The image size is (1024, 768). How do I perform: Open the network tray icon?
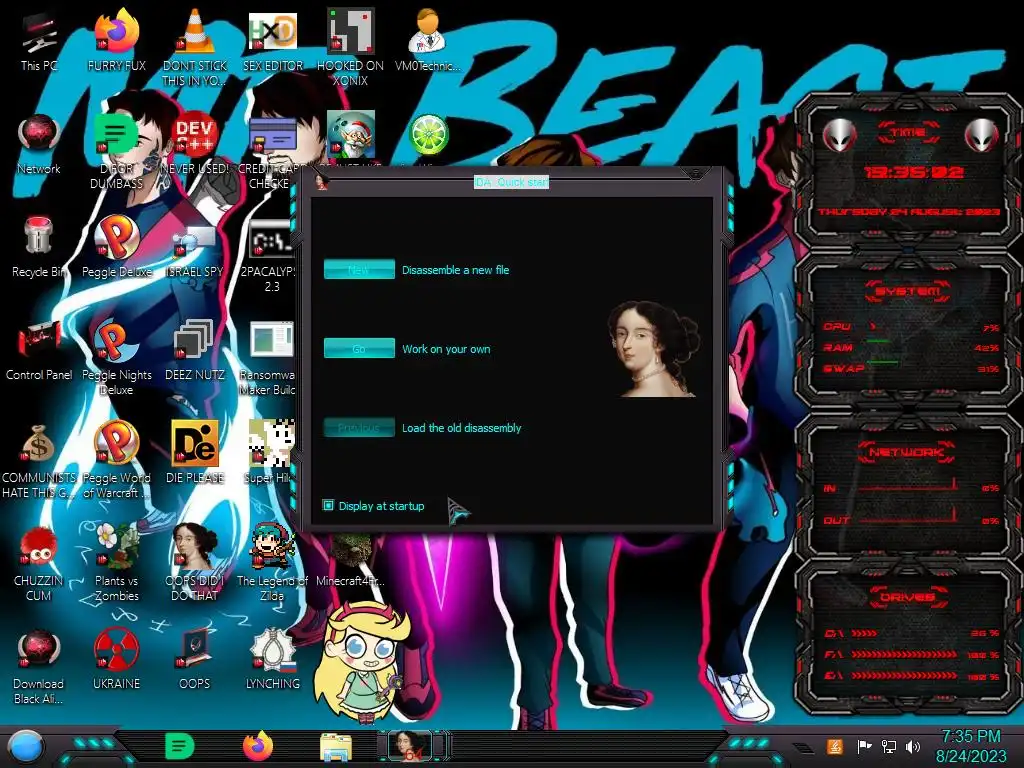tap(889, 746)
